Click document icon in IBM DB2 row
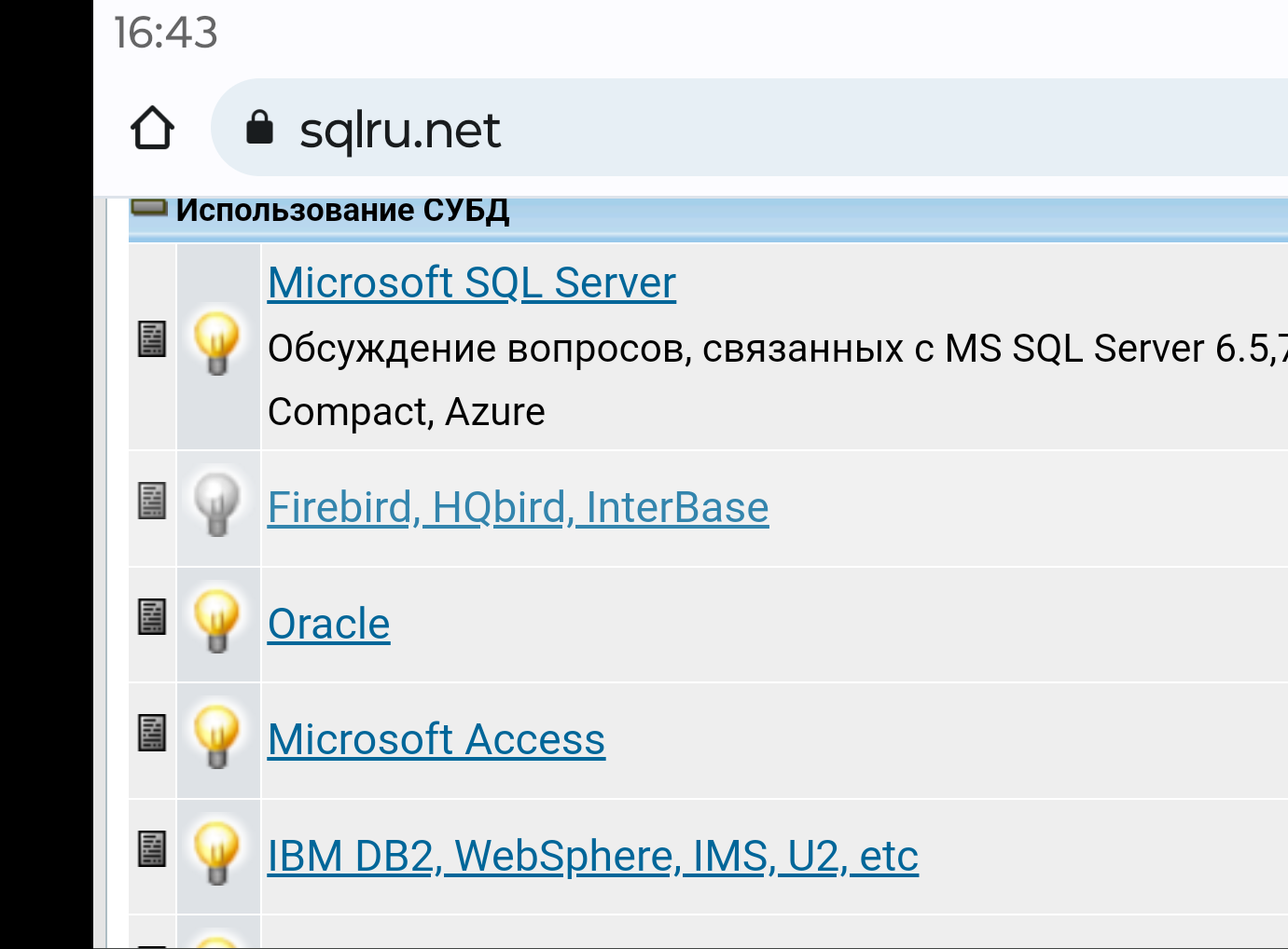Image resolution: width=1288 pixels, height=949 pixels. click(x=152, y=848)
